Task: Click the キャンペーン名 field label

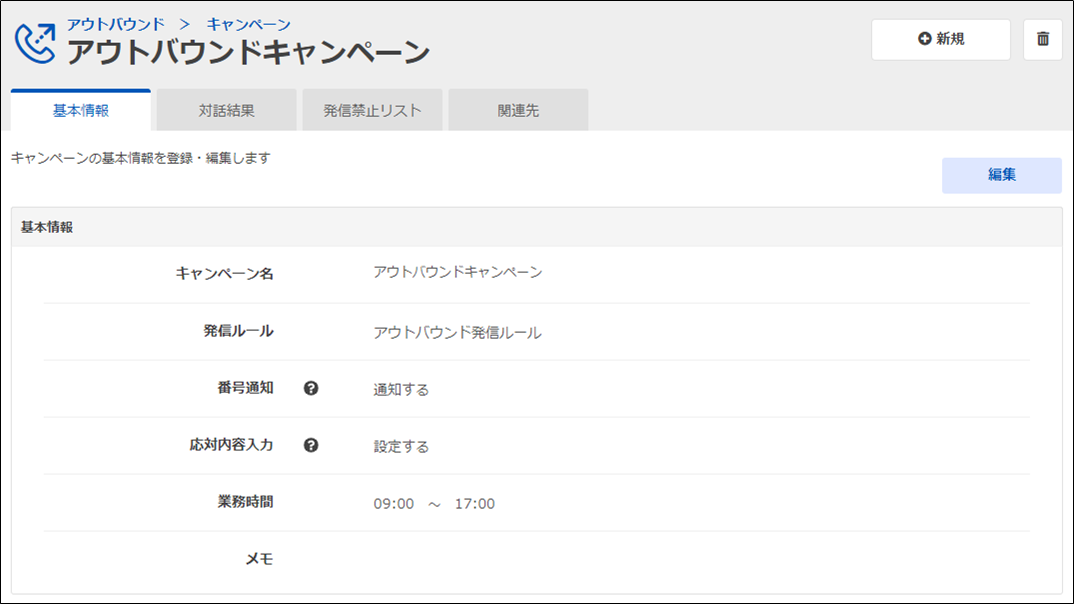Action: (225, 274)
